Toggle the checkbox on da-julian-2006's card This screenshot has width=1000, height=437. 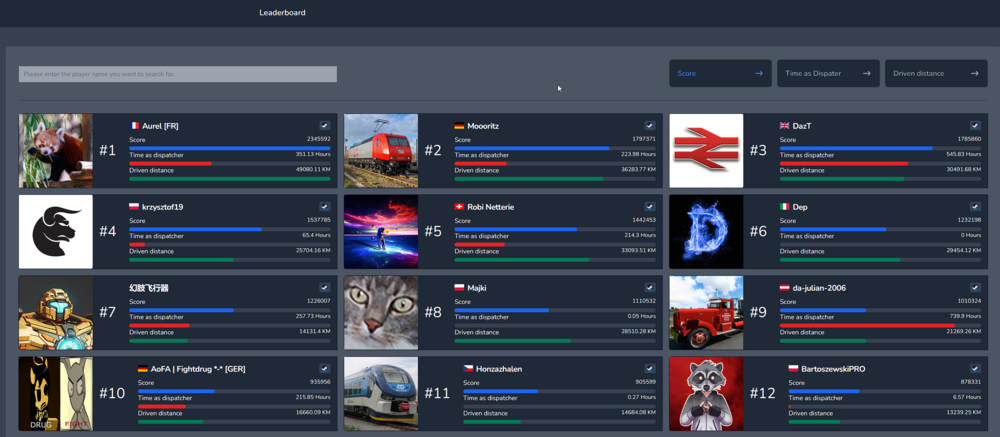pos(975,288)
